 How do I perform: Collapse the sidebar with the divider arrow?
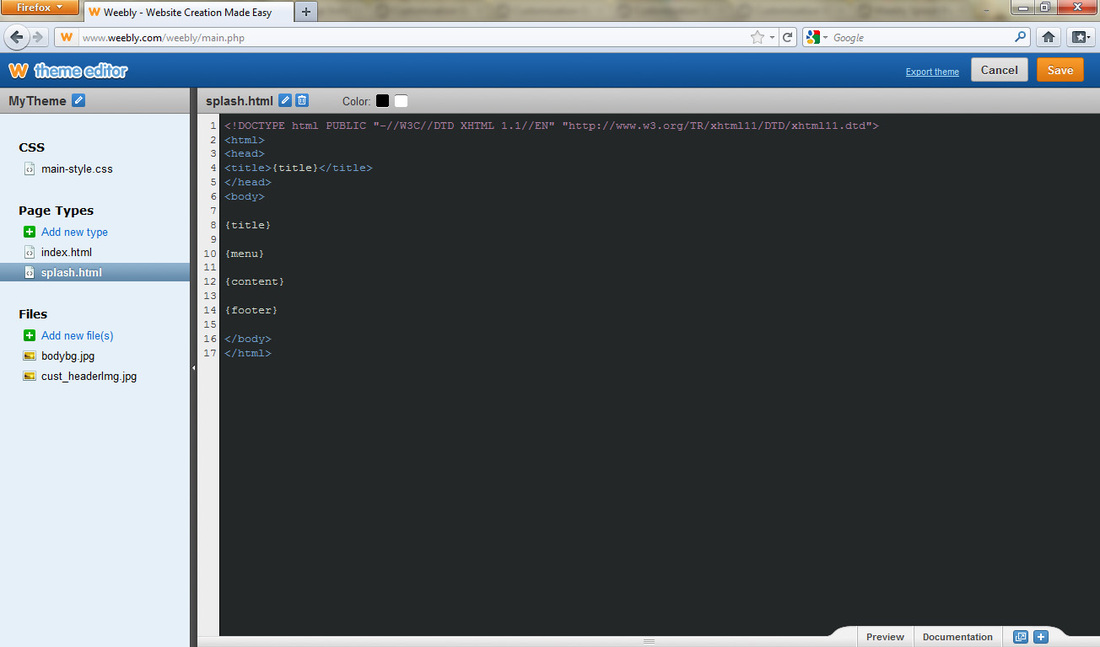[x=194, y=367]
